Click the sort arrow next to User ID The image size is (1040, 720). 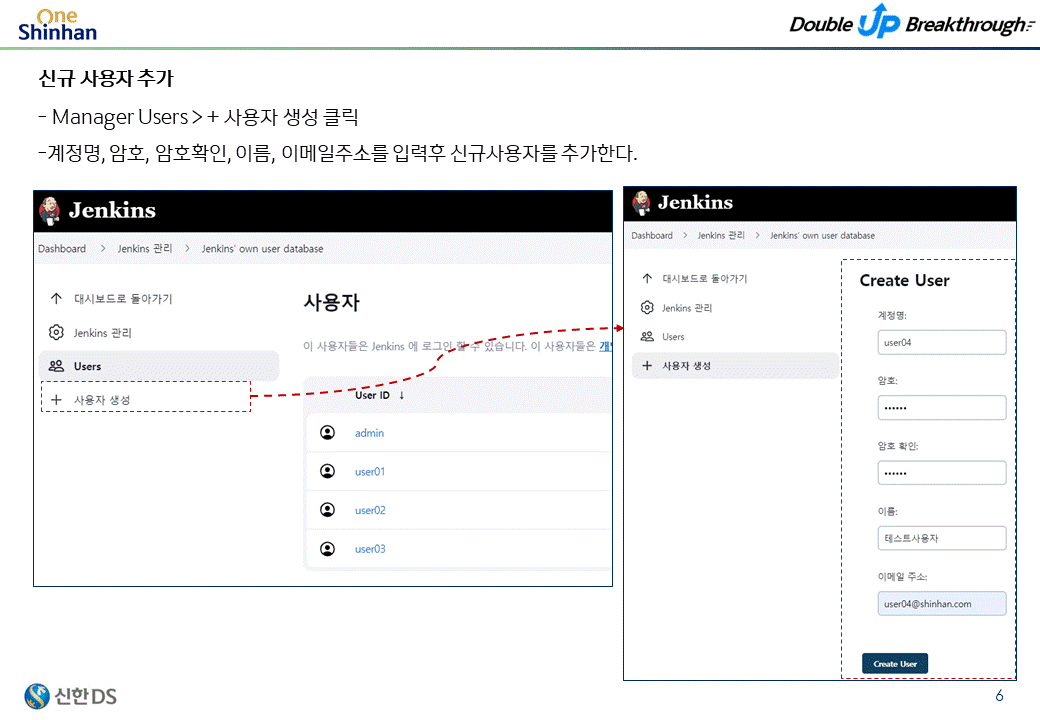tap(401, 395)
